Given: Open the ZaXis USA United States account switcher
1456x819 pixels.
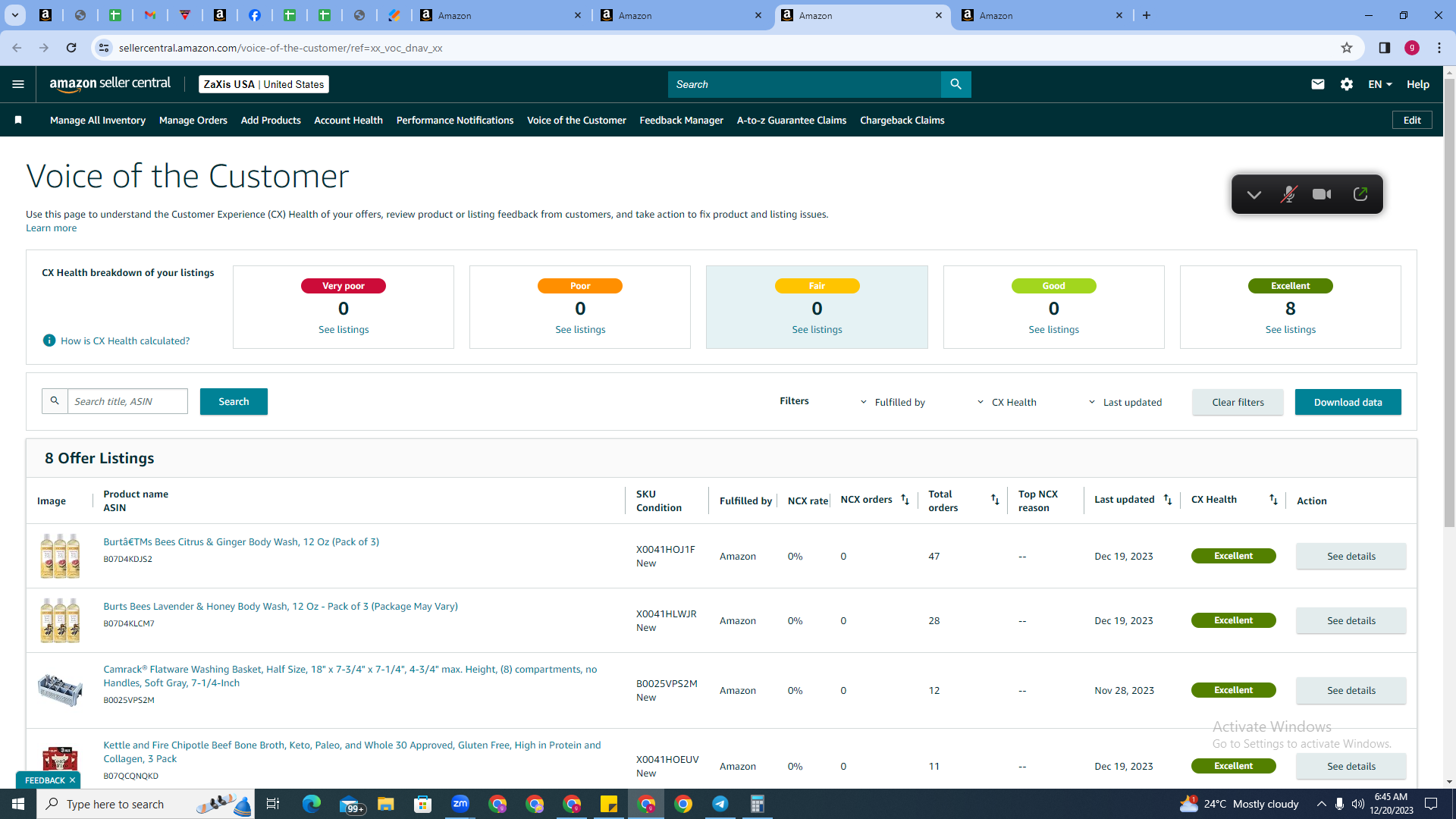Looking at the screenshot, I should [x=264, y=84].
